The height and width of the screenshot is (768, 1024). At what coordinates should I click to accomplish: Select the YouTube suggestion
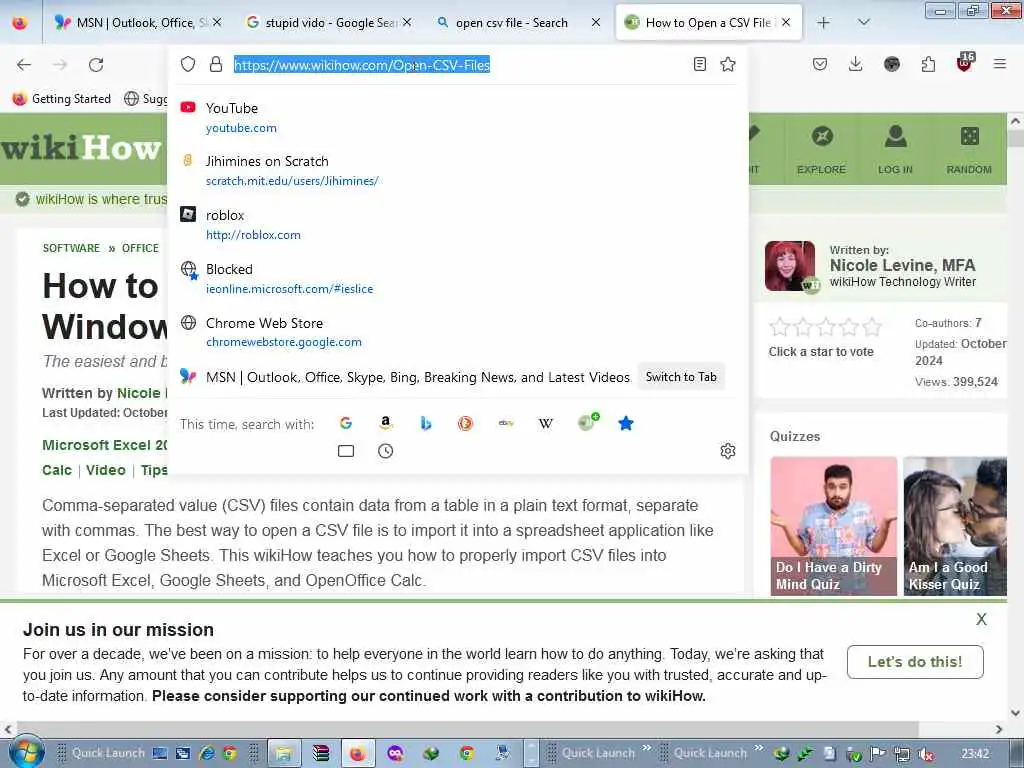coord(457,117)
